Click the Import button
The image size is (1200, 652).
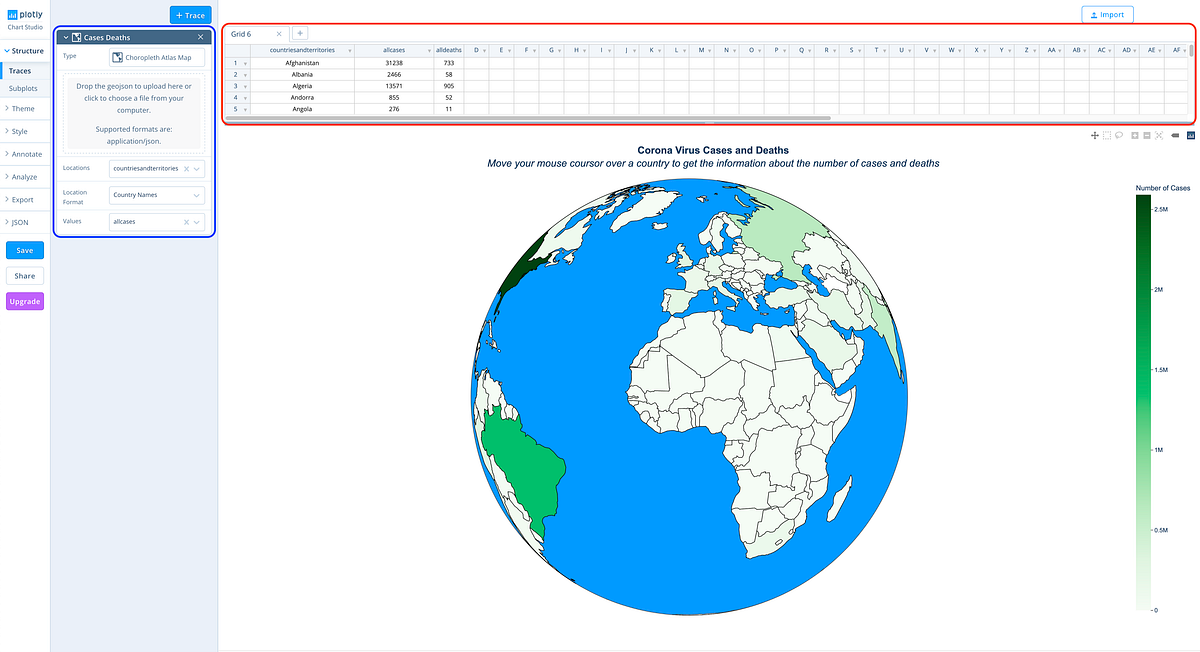point(1107,14)
